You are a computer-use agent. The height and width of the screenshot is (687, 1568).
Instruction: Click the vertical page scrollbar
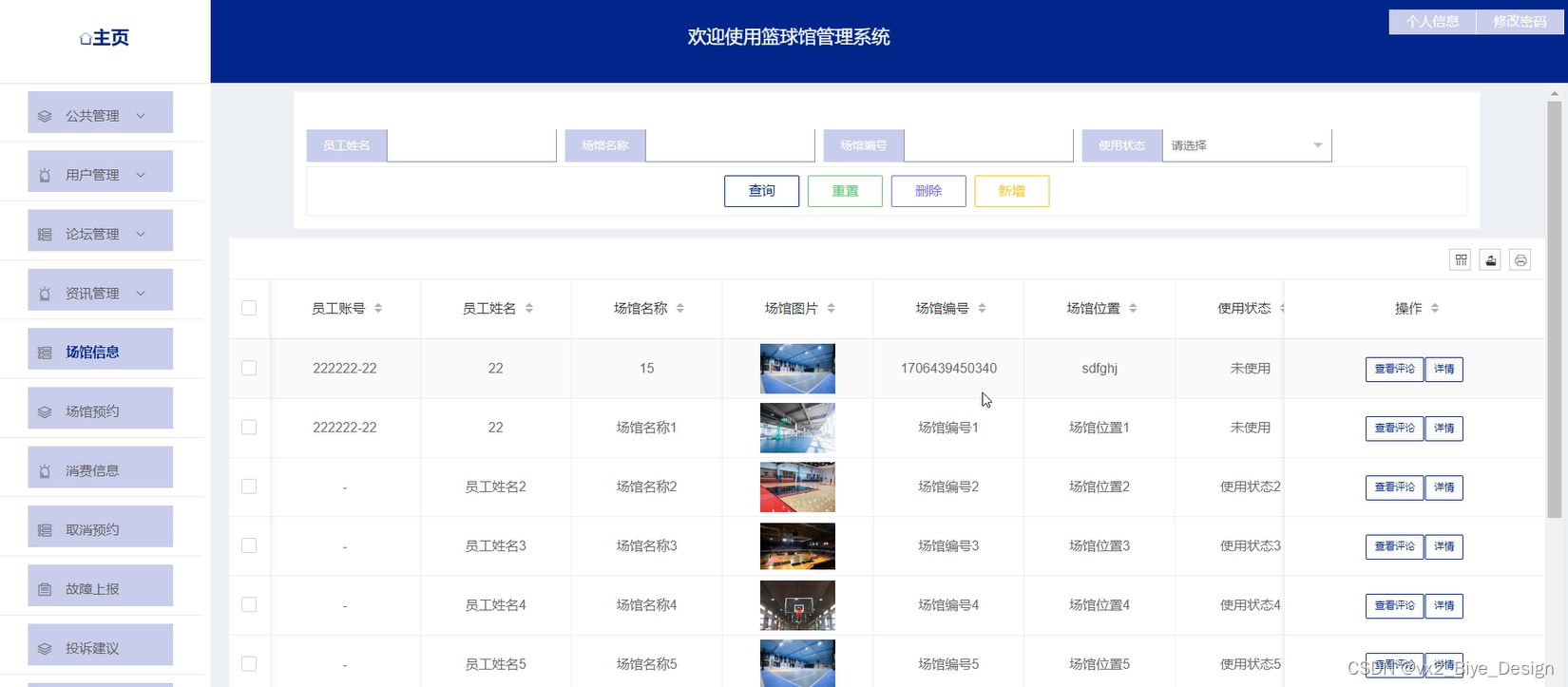[x=1555, y=309]
